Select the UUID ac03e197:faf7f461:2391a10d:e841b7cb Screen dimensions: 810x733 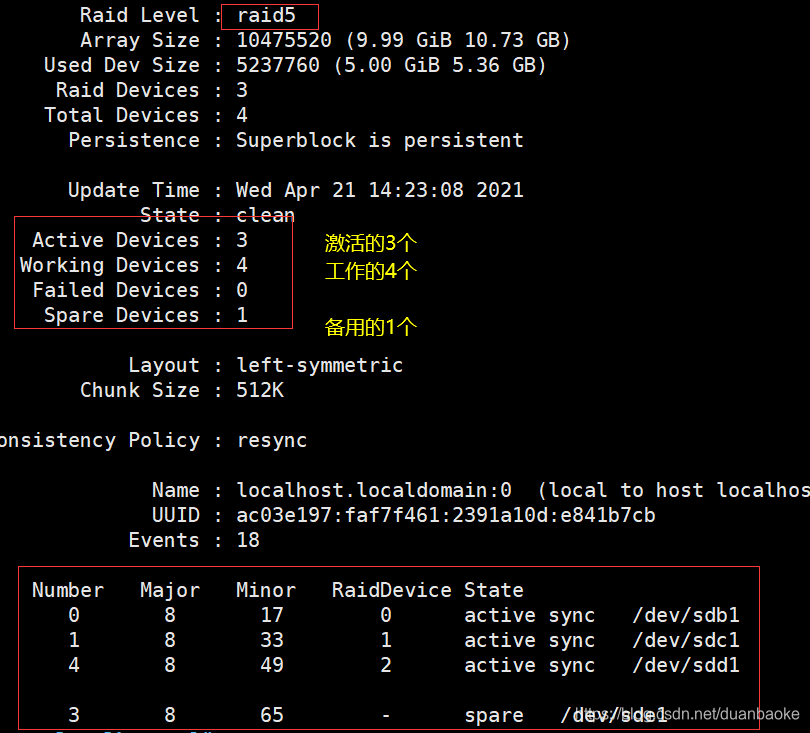[x=446, y=516]
